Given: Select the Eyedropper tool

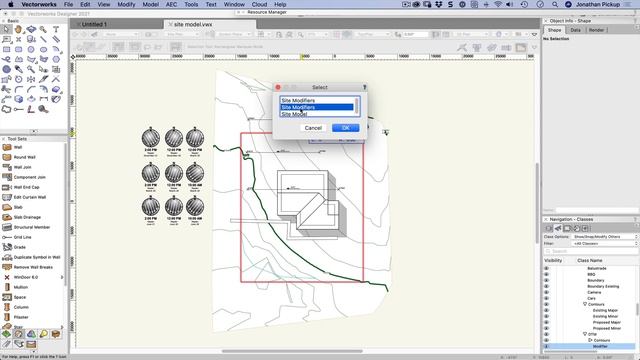Looking at the screenshot, I should click(18, 69).
